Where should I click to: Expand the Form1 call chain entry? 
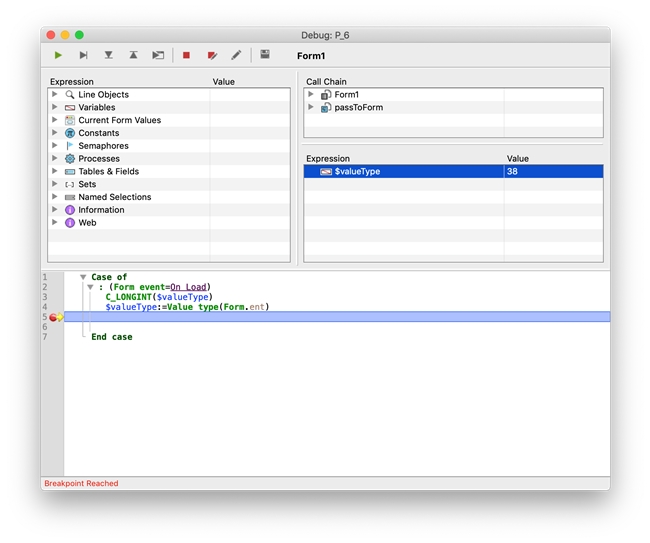(x=311, y=95)
